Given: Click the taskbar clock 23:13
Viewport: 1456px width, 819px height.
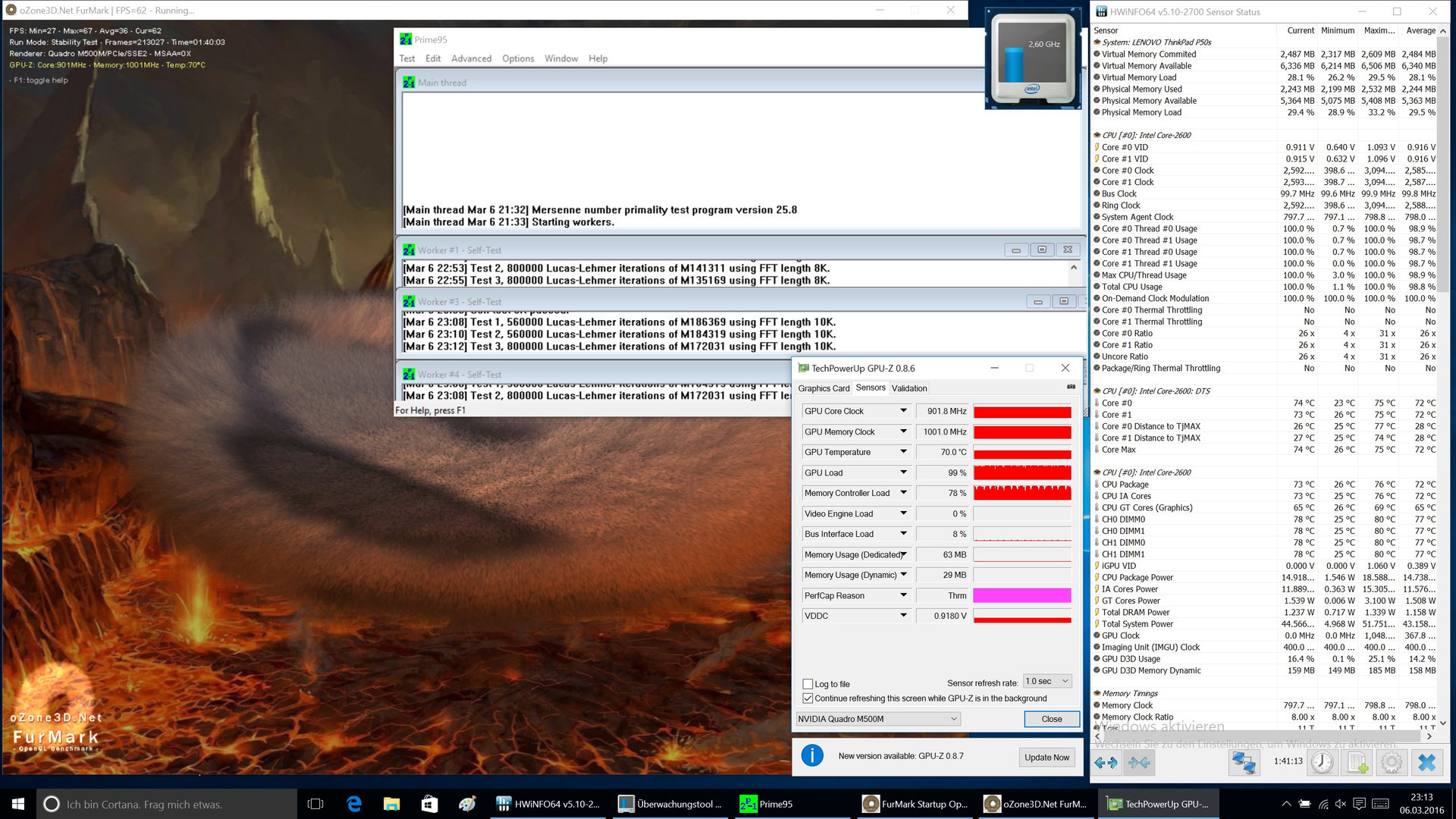Looking at the screenshot, I should (1421, 804).
